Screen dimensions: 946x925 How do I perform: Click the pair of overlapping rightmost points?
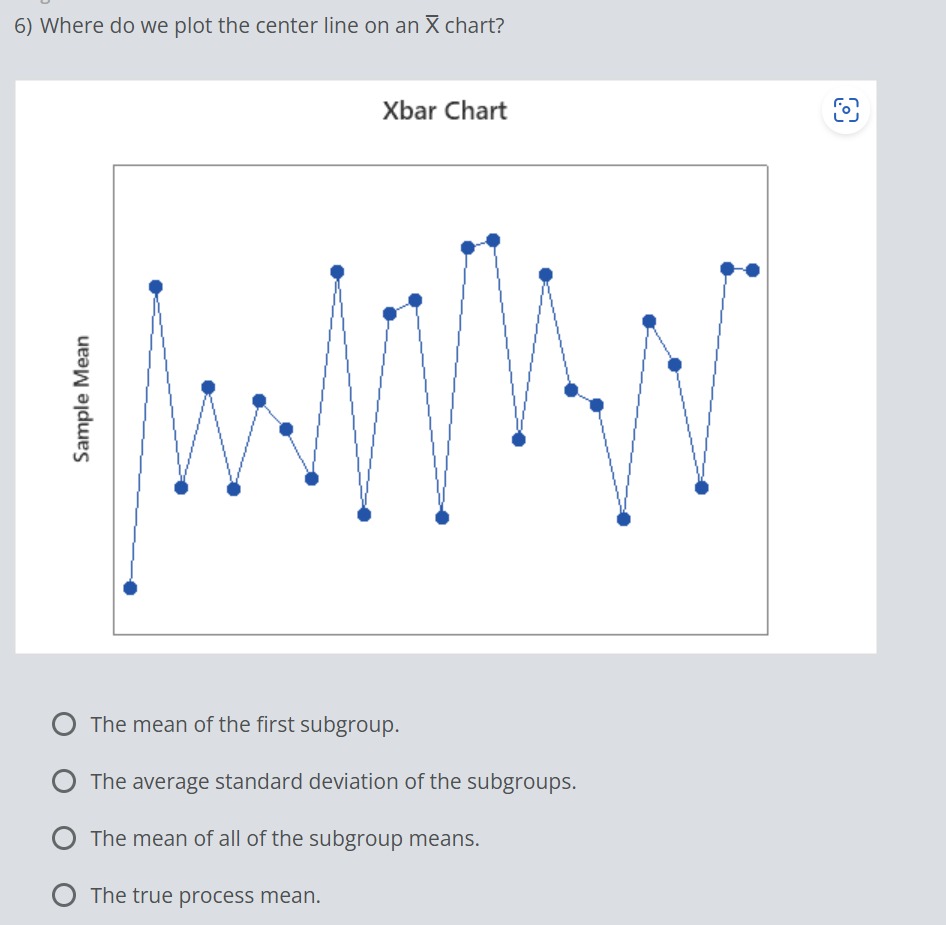tap(740, 269)
